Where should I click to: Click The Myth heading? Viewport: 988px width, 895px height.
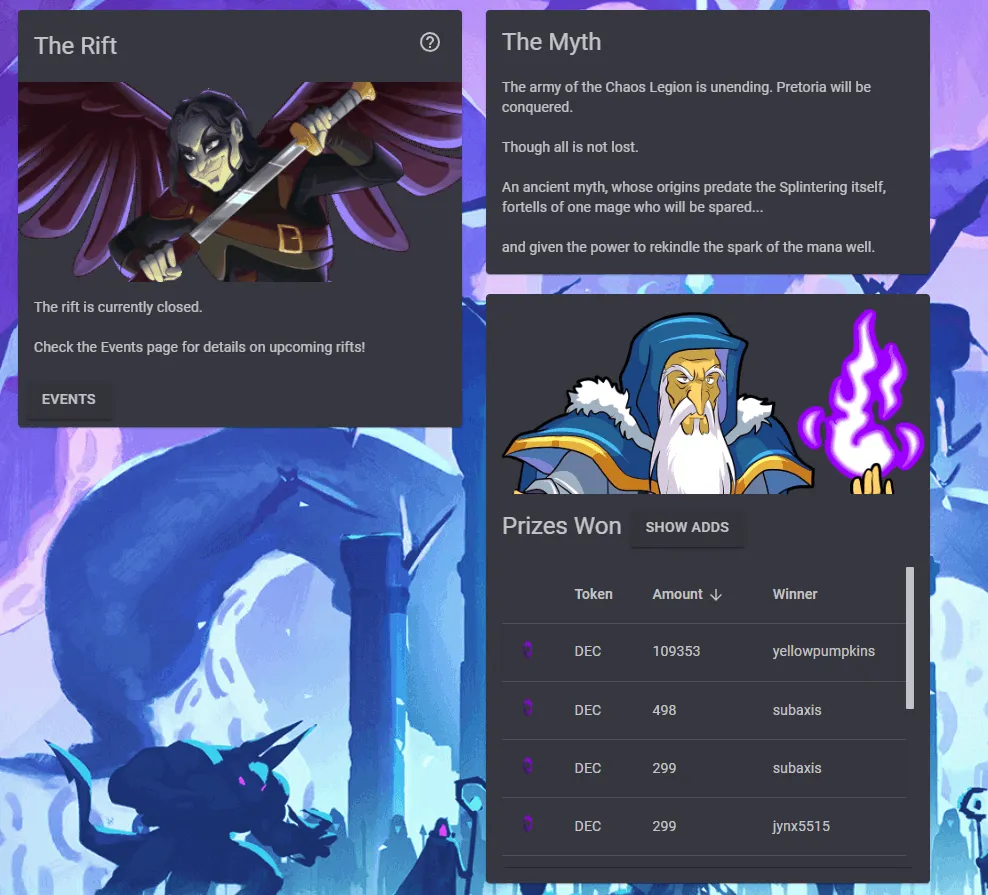tap(551, 42)
